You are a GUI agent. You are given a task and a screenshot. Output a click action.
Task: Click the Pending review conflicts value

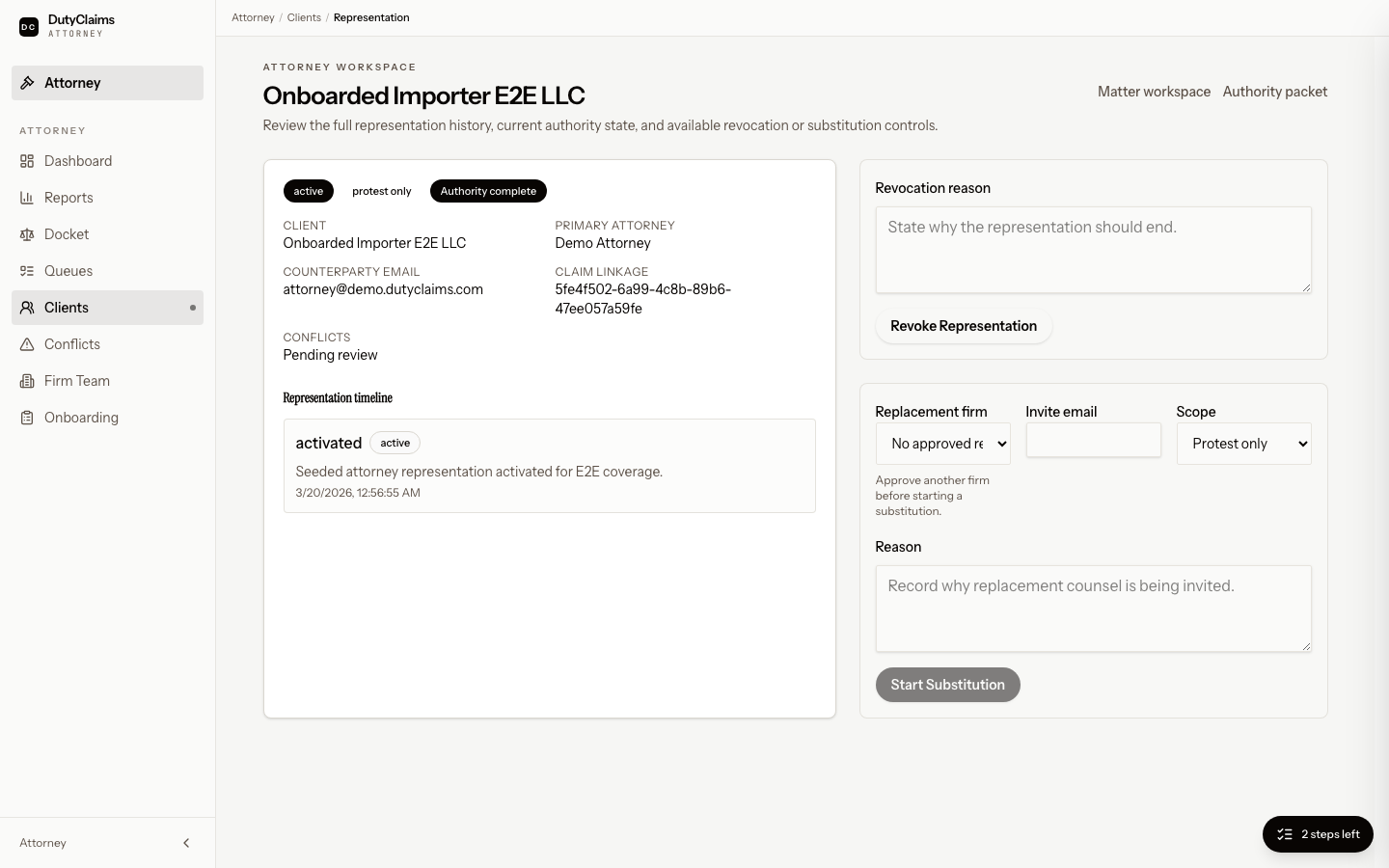pos(330,355)
